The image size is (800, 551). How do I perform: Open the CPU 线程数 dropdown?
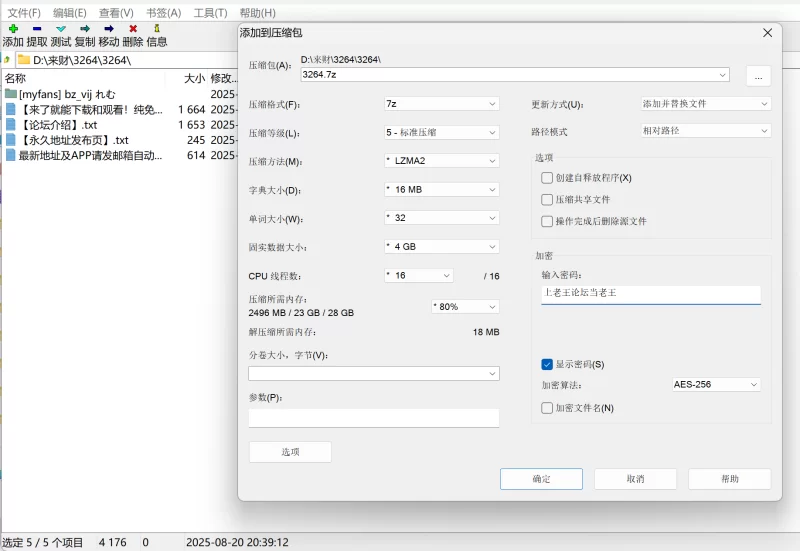tap(418, 276)
